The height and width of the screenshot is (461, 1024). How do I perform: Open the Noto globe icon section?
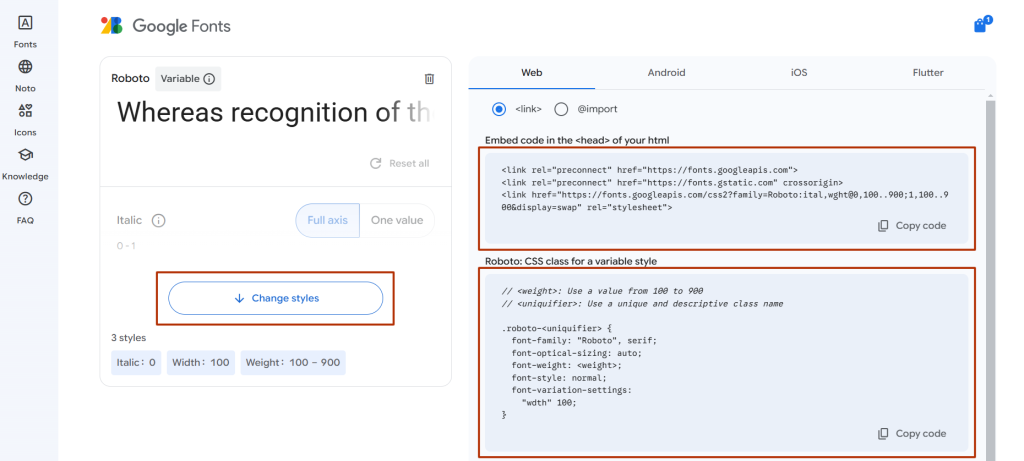pyautogui.click(x=25, y=76)
